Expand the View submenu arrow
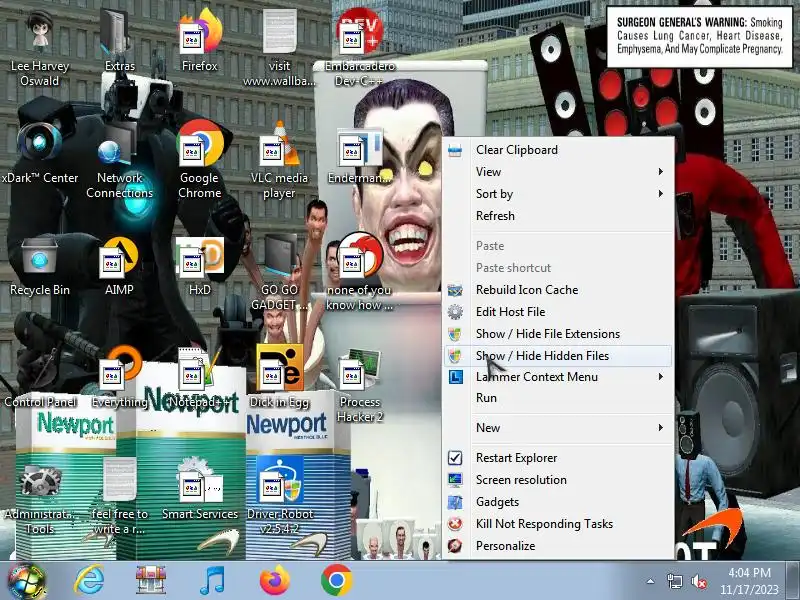This screenshot has width=800, height=600. [x=660, y=171]
